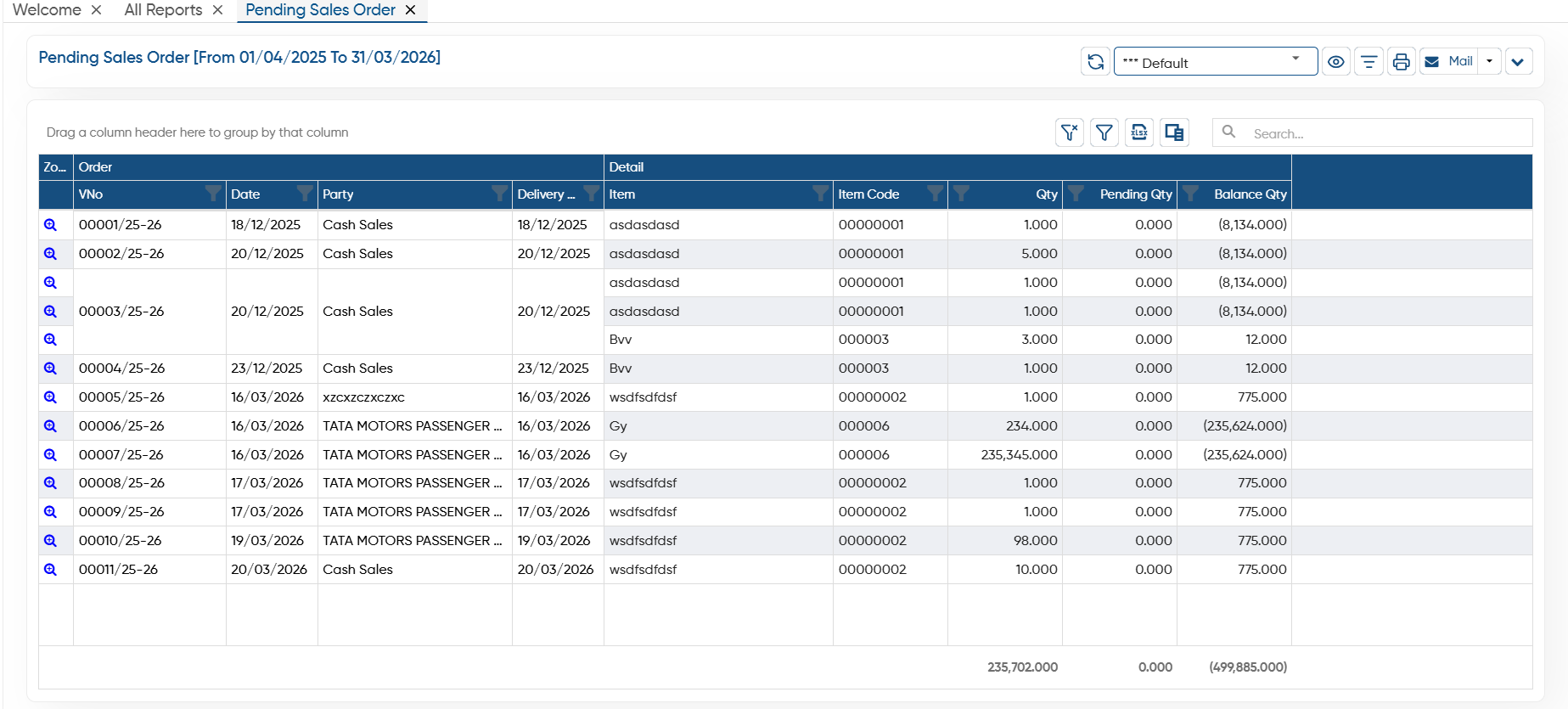Zoom into order 00001/25-26
1568x709 pixels.
coord(50,225)
